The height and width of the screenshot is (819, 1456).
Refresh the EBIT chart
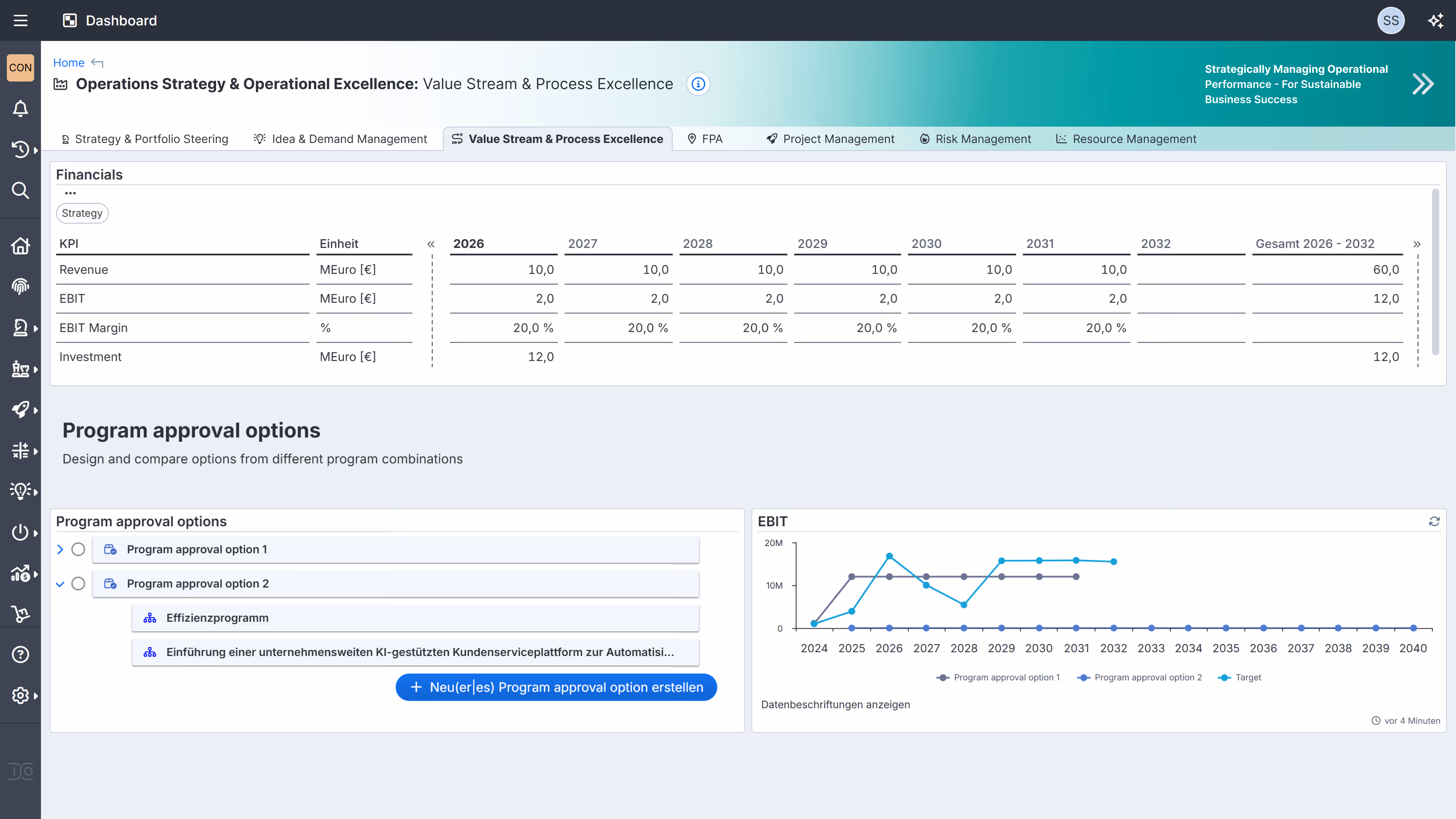(x=1434, y=521)
